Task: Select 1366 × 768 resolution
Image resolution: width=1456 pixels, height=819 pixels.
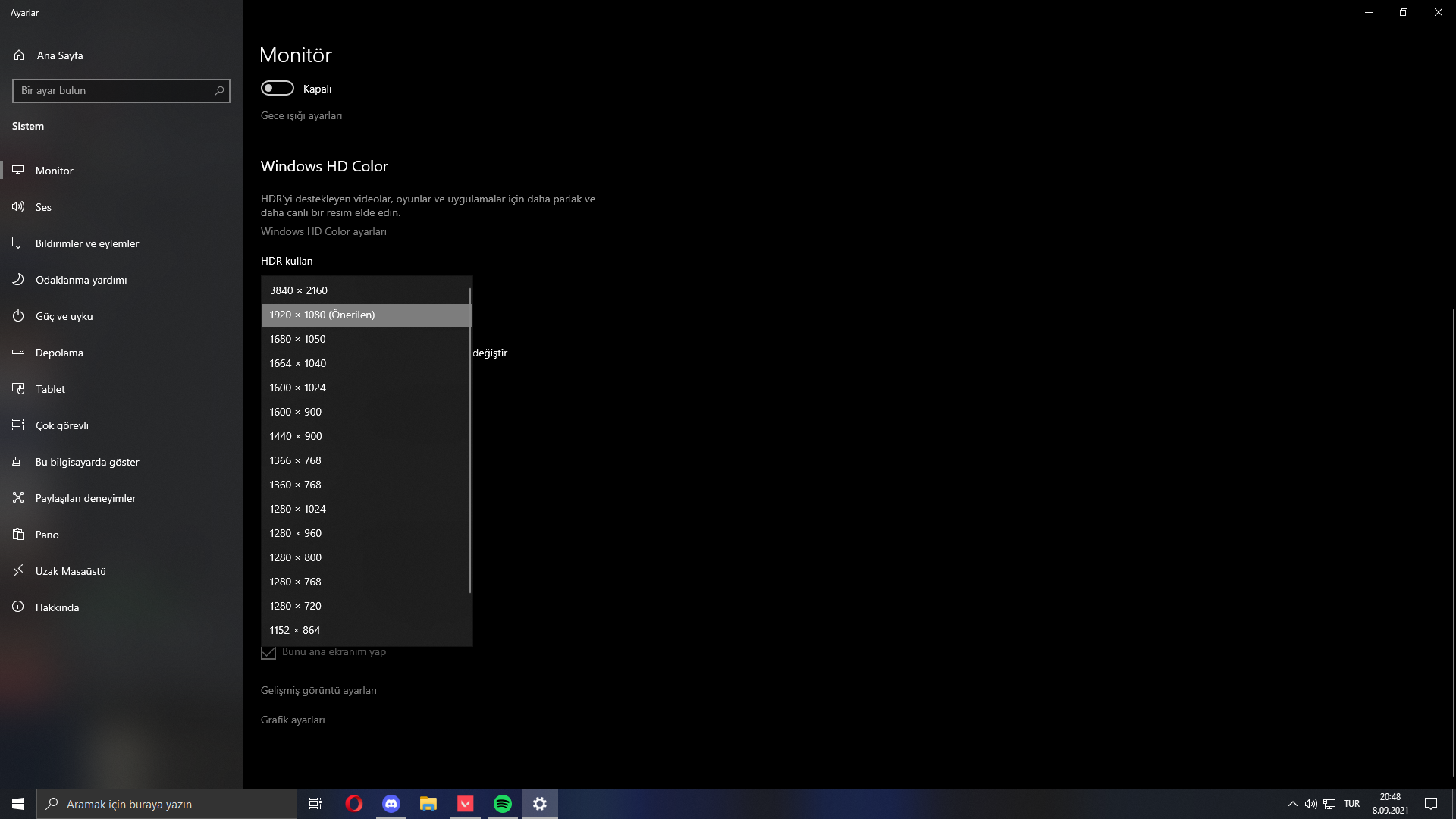Action: pos(366,460)
